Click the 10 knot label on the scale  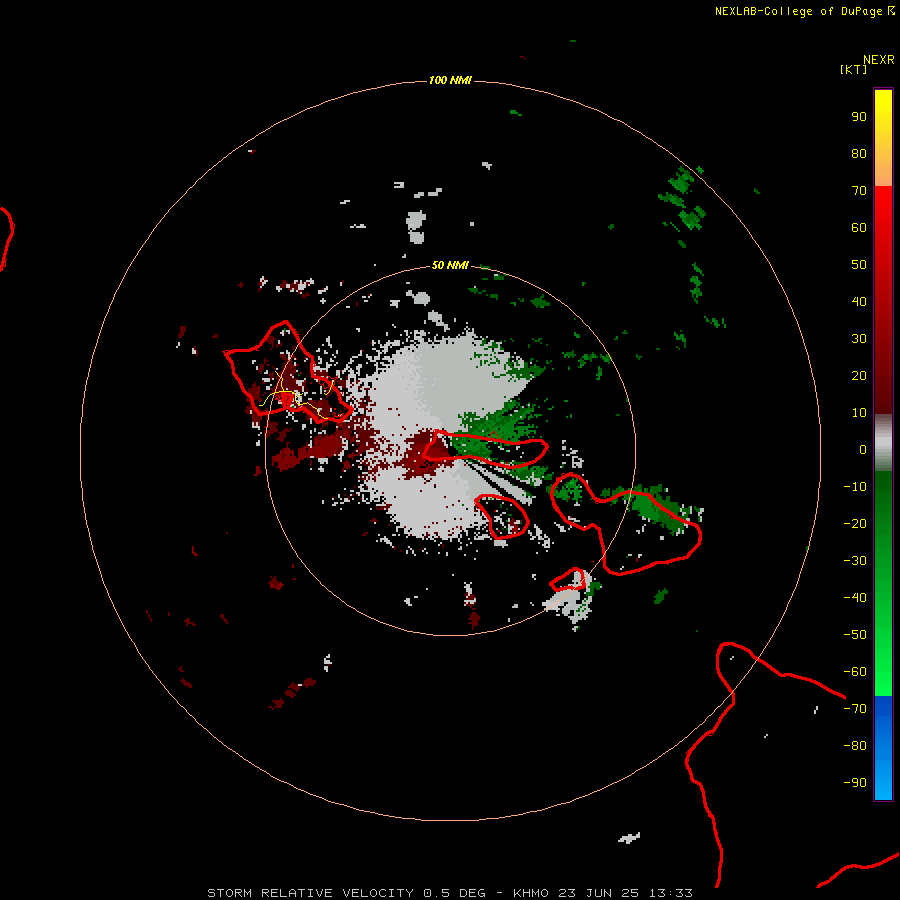point(859,413)
